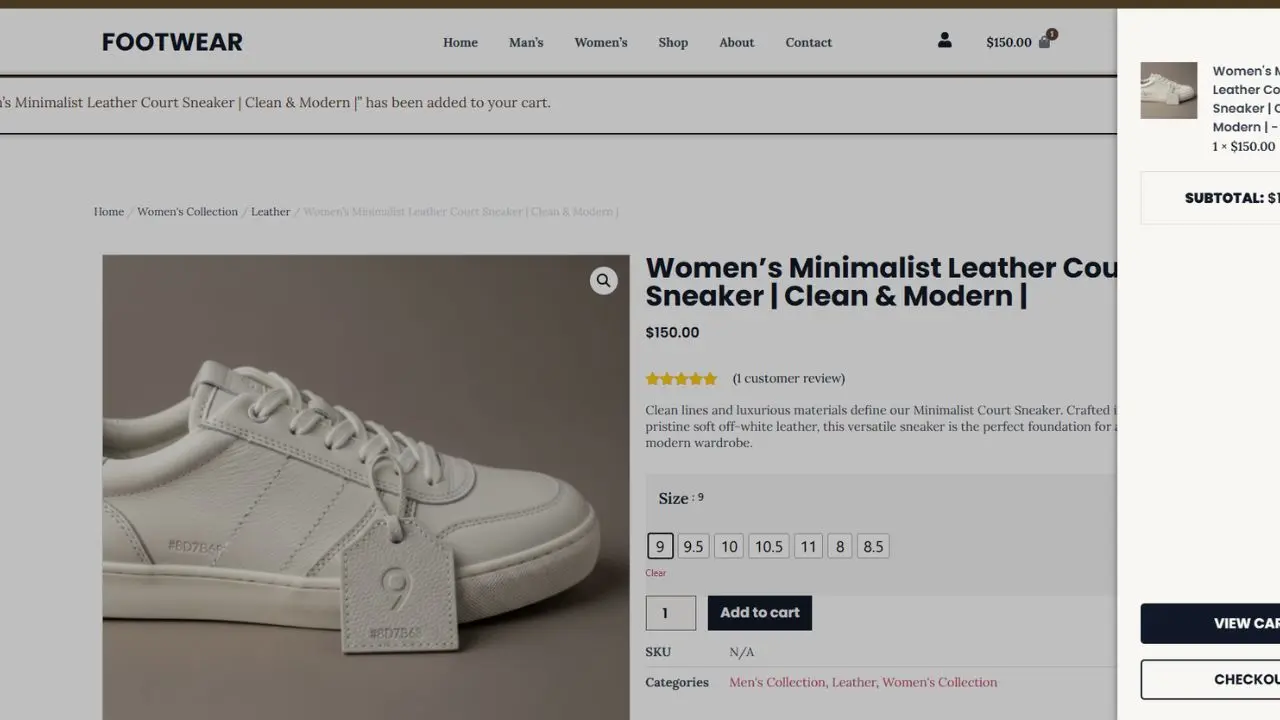Click the user account icon
1280x720 pixels.
point(944,41)
